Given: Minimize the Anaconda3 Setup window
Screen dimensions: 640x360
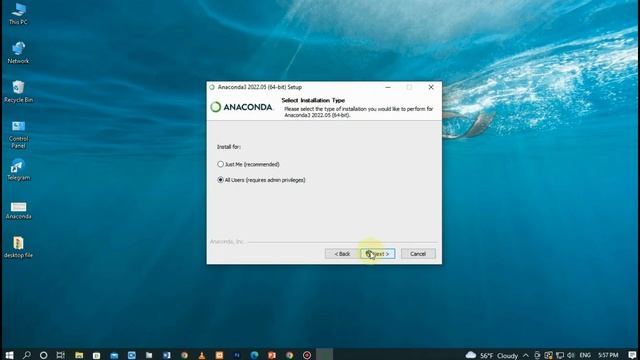Looking at the screenshot, I should pyautogui.click(x=388, y=87).
